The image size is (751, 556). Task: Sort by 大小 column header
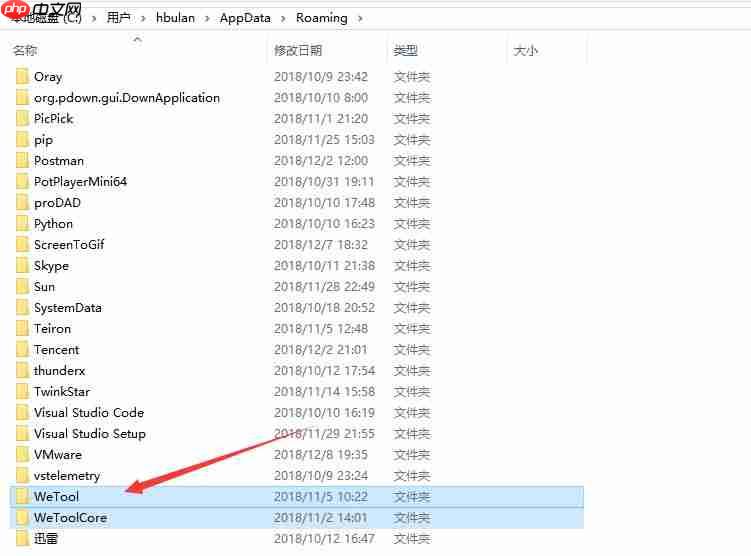[x=525, y=50]
